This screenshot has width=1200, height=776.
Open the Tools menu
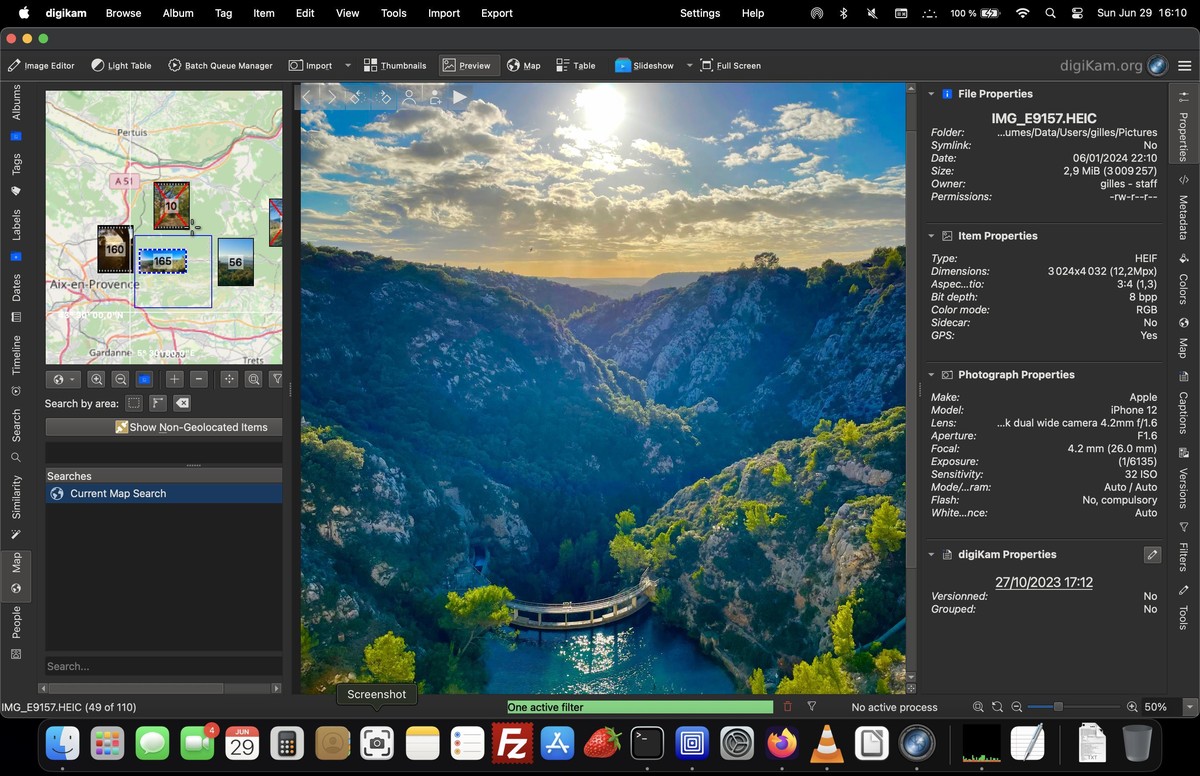pyautogui.click(x=393, y=13)
